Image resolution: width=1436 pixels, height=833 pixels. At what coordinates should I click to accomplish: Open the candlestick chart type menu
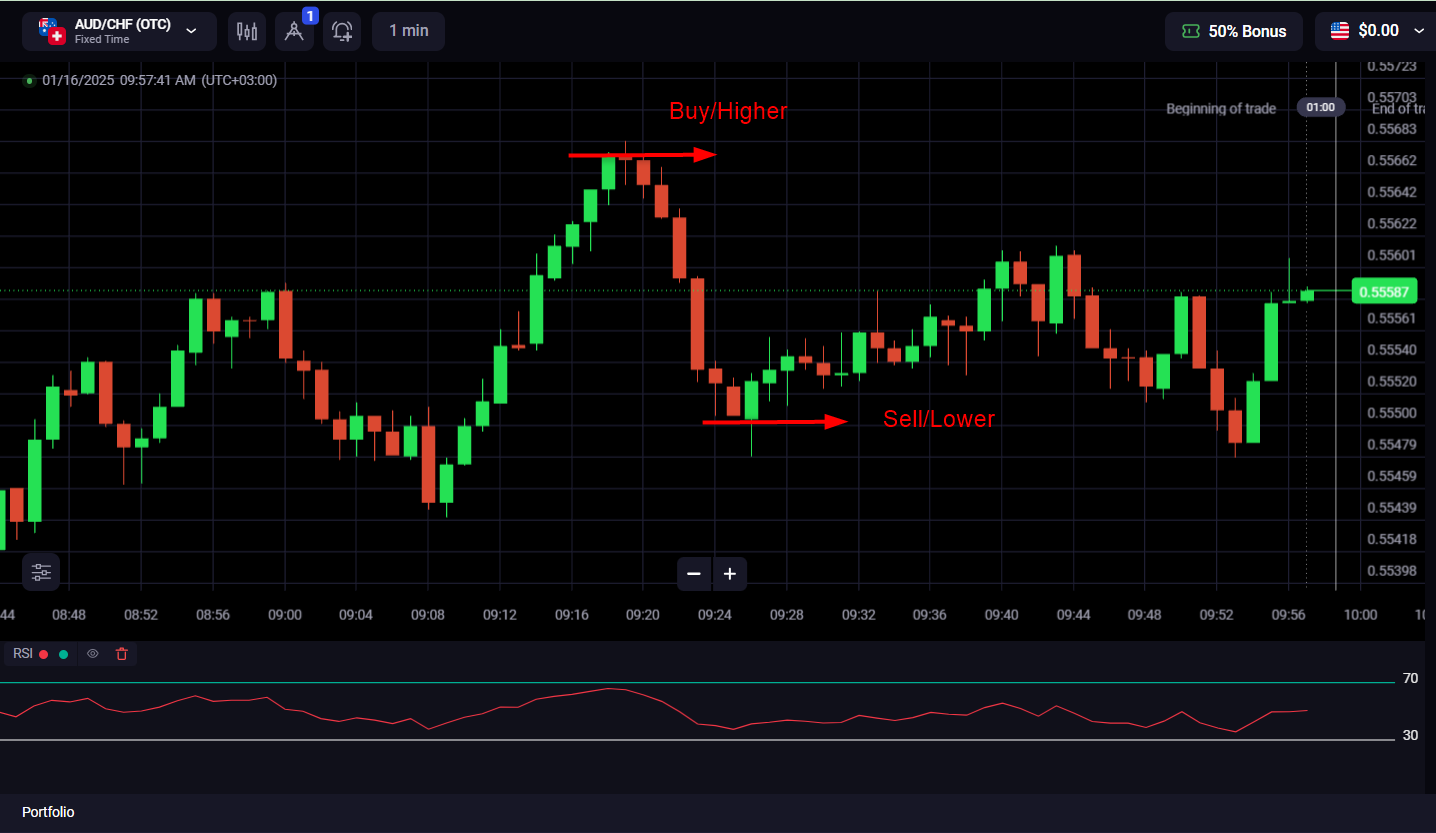point(247,31)
